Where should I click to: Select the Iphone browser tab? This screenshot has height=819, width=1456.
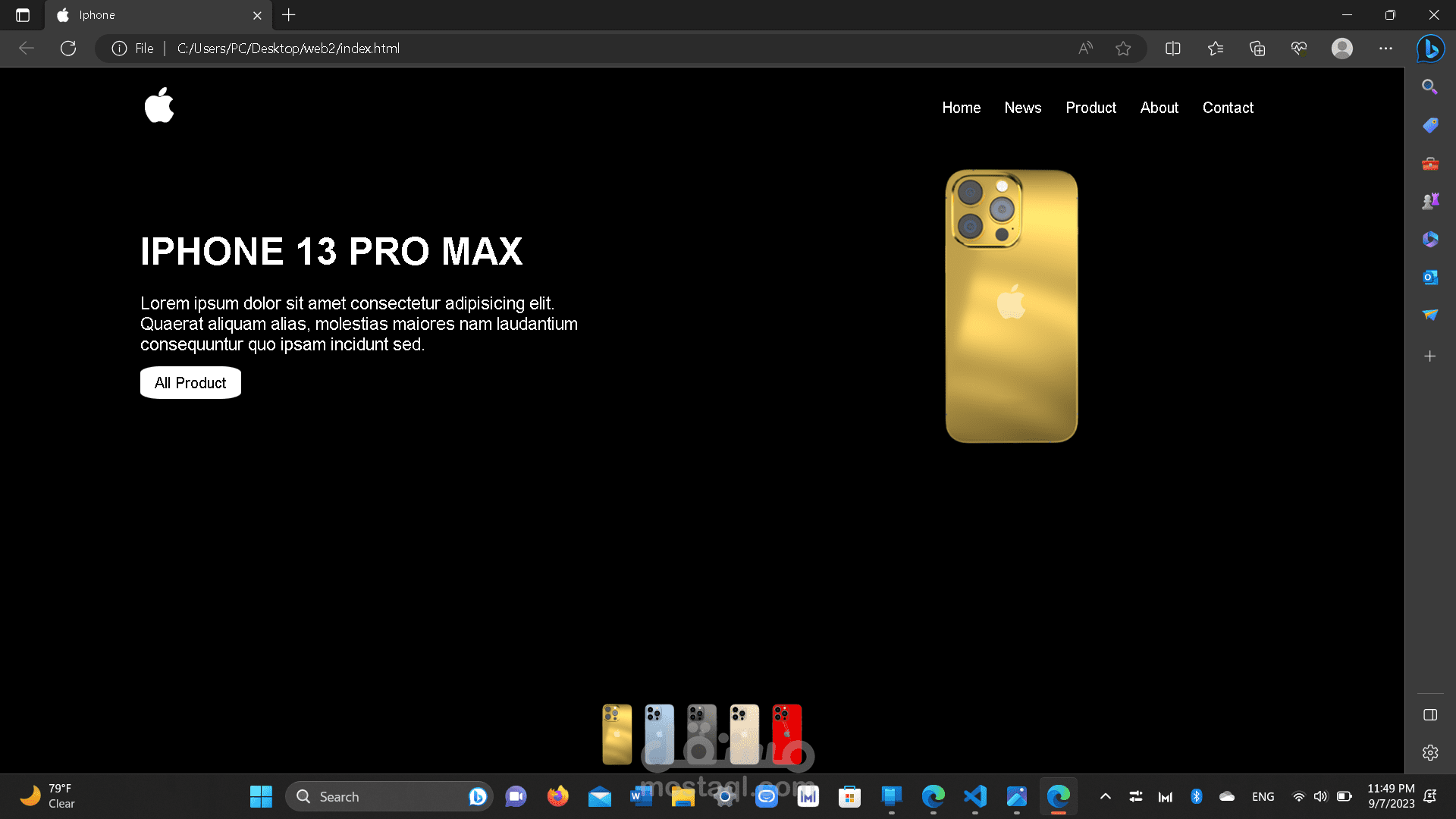click(x=159, y=15)
